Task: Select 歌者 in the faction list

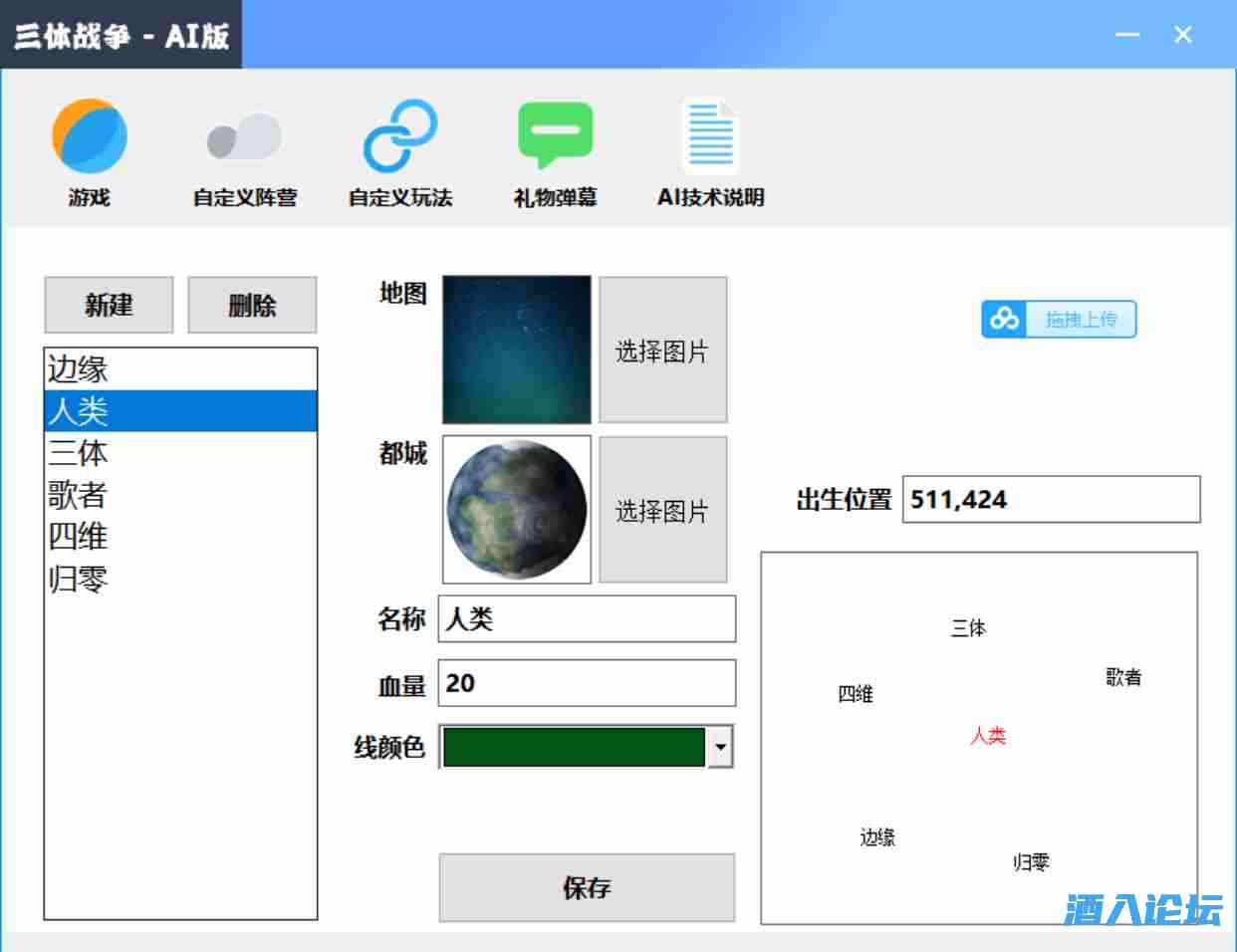Action: [x=179, y=495]
